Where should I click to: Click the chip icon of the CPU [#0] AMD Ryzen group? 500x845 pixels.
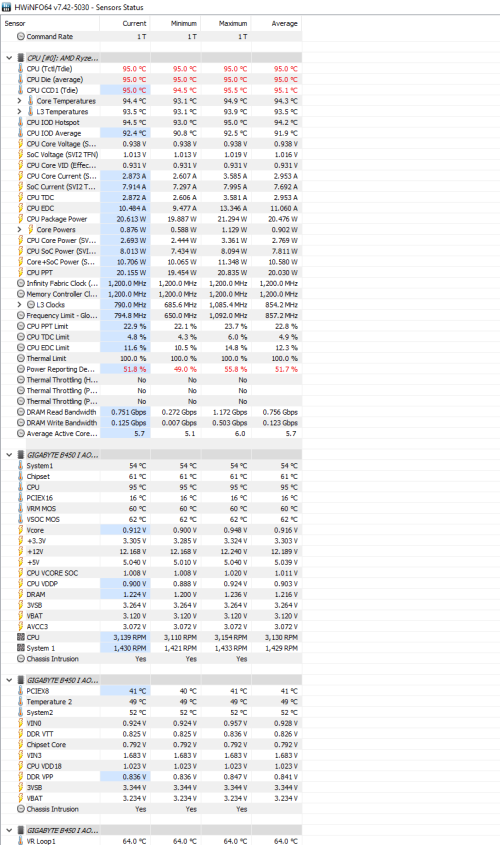coord(20,58)
